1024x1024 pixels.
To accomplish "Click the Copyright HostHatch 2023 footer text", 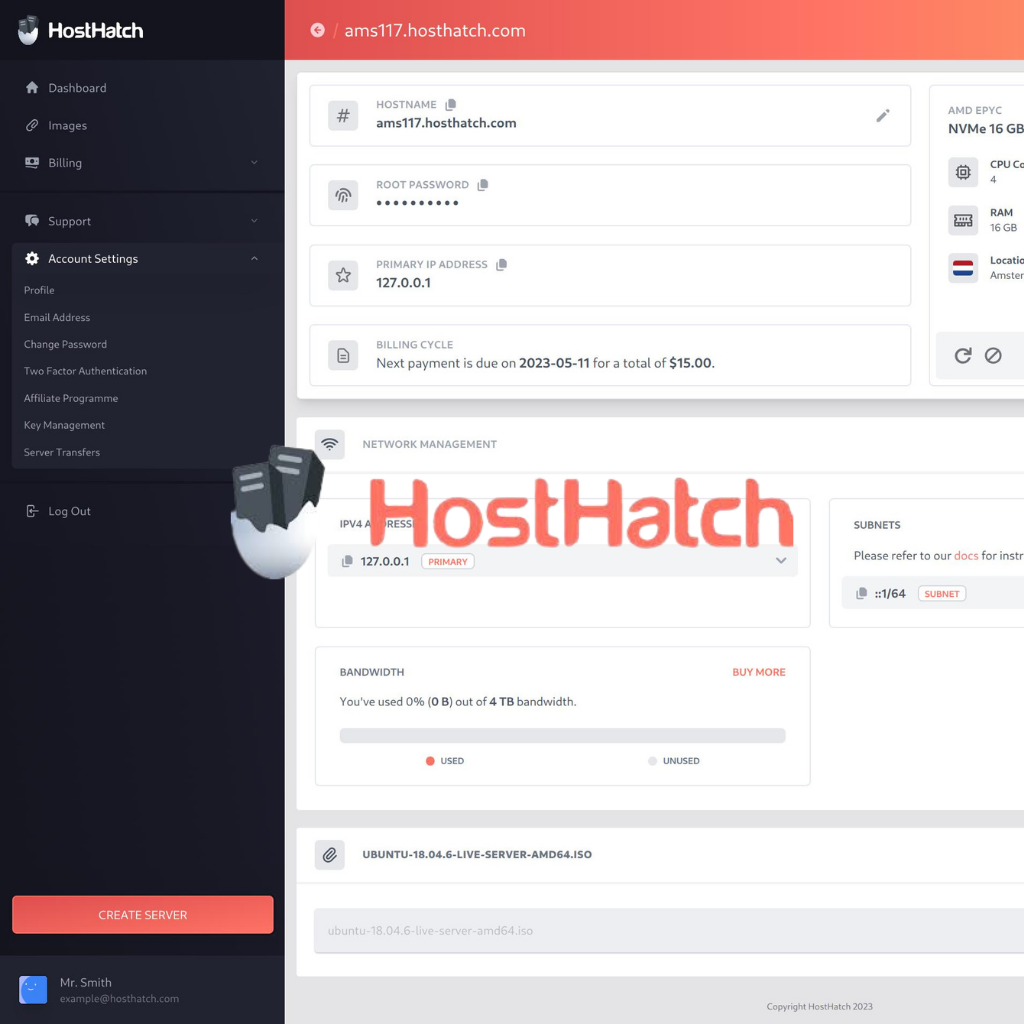I will pos(820,1006).
